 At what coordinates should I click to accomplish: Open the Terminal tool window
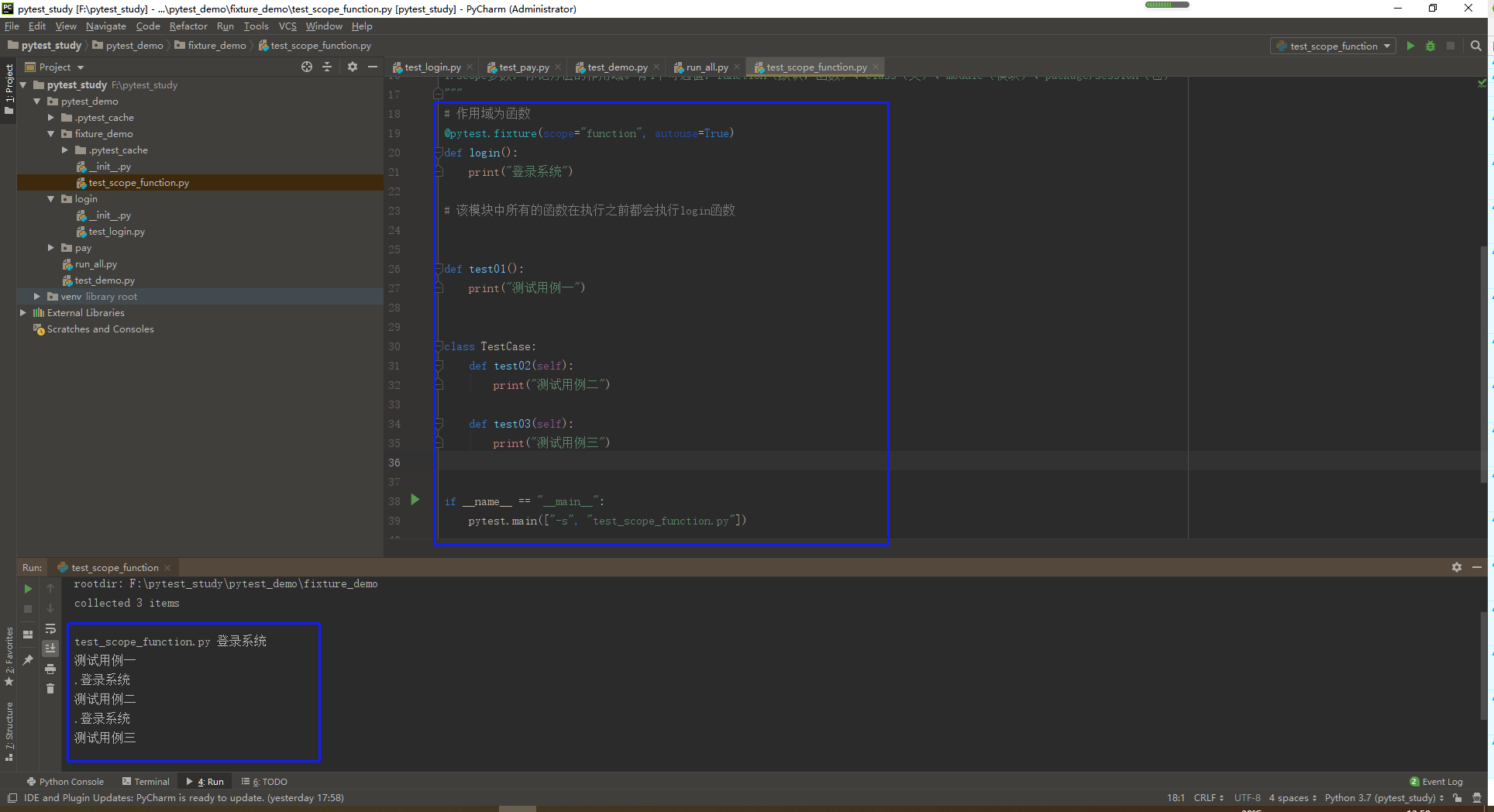coord(146,782)
